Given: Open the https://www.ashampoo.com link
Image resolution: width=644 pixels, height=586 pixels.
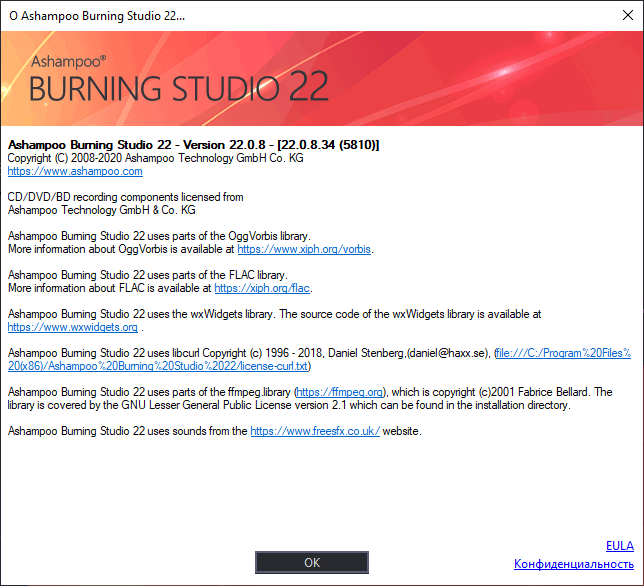Looking at the screenshot, I should 75,171.
